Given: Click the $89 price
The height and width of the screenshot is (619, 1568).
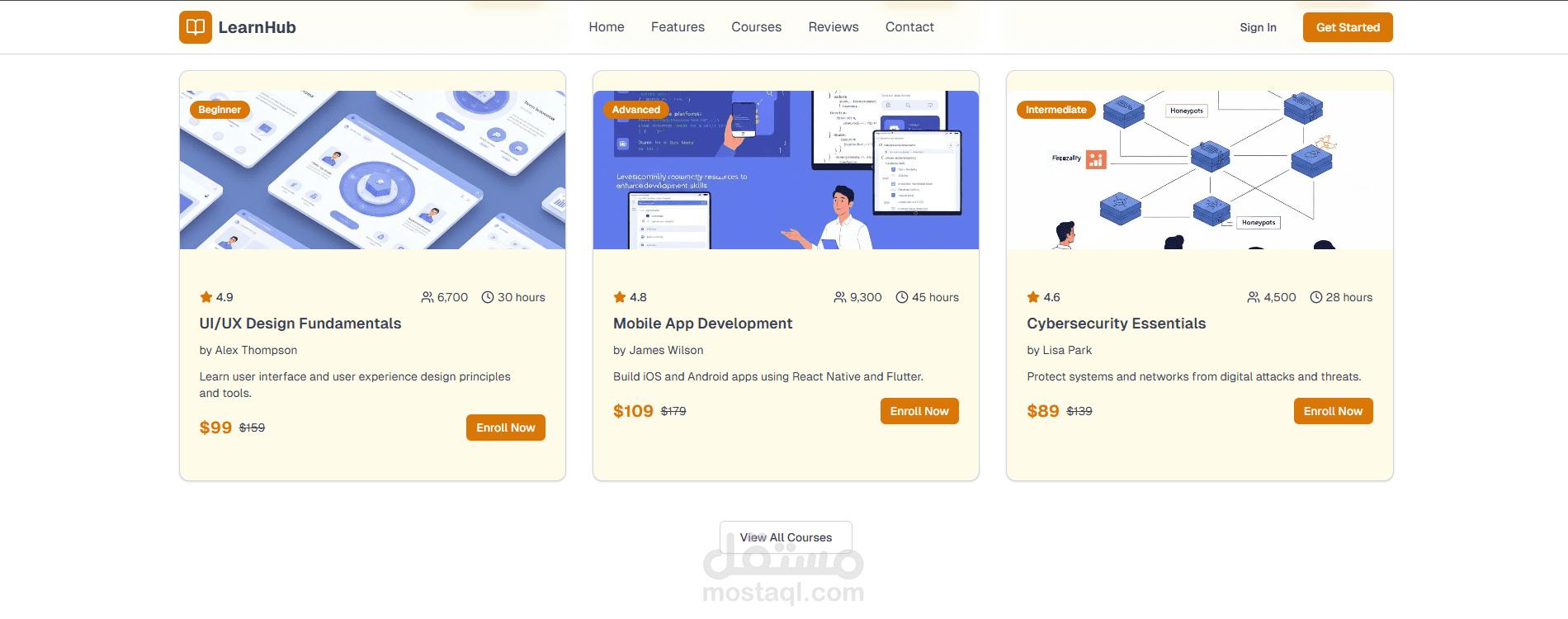Looking at the screenshot, I should tap(1043, 411).
